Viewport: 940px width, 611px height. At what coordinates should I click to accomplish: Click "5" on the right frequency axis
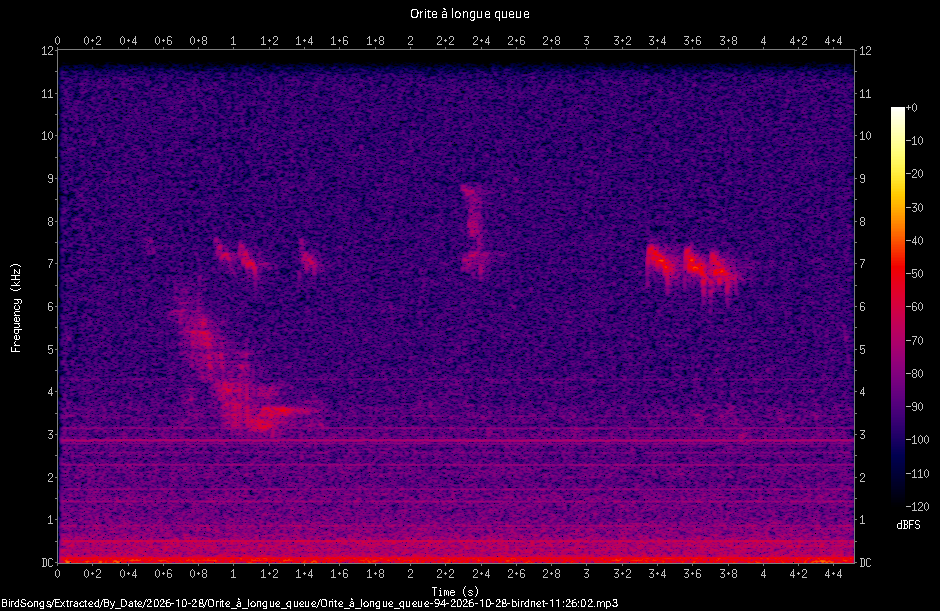click(x=863, y=349)
